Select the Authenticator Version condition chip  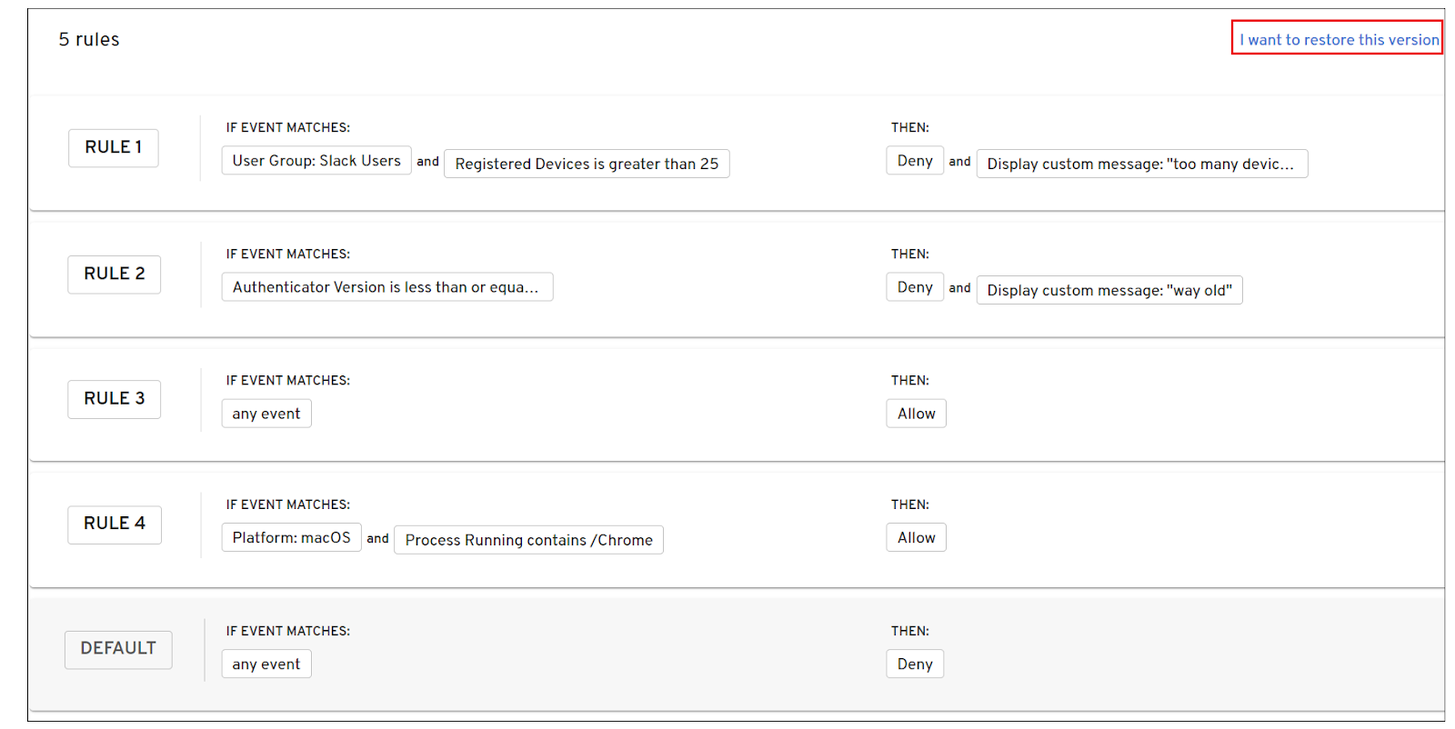tap(386, 288)
